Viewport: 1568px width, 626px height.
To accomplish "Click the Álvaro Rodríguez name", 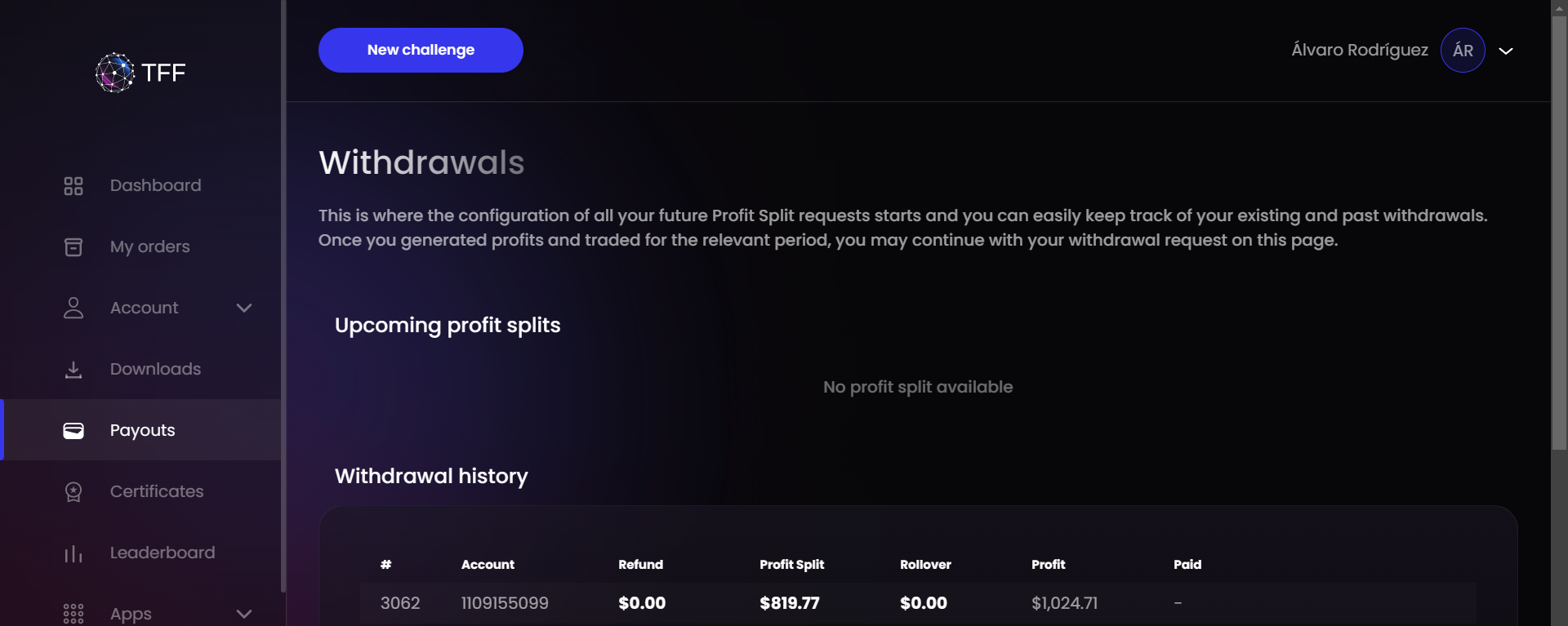I will point(1359,50).
